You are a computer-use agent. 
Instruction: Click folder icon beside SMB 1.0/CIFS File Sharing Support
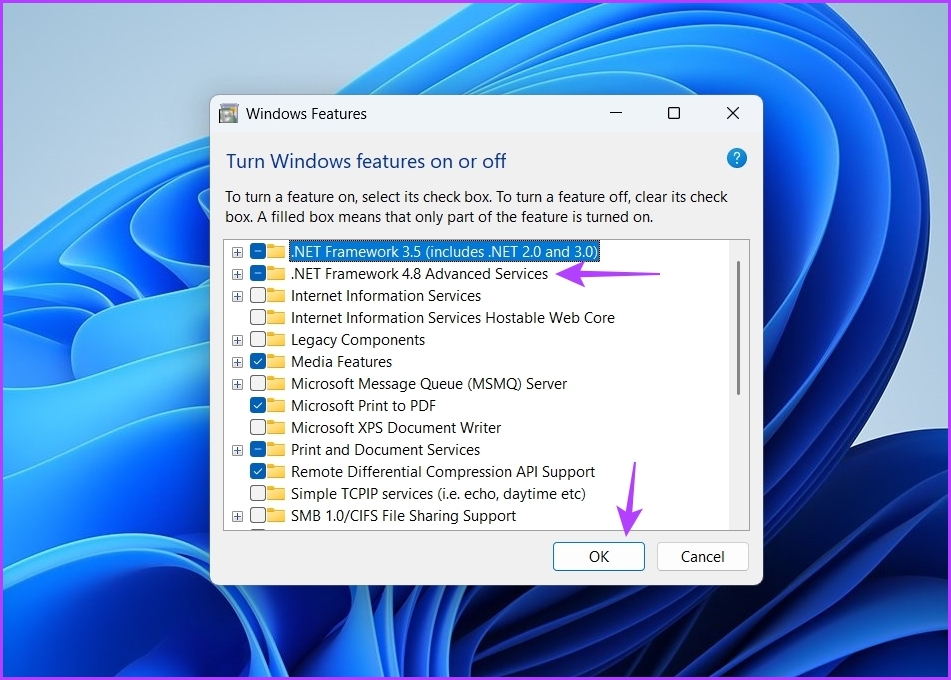[x=276, y=516]
